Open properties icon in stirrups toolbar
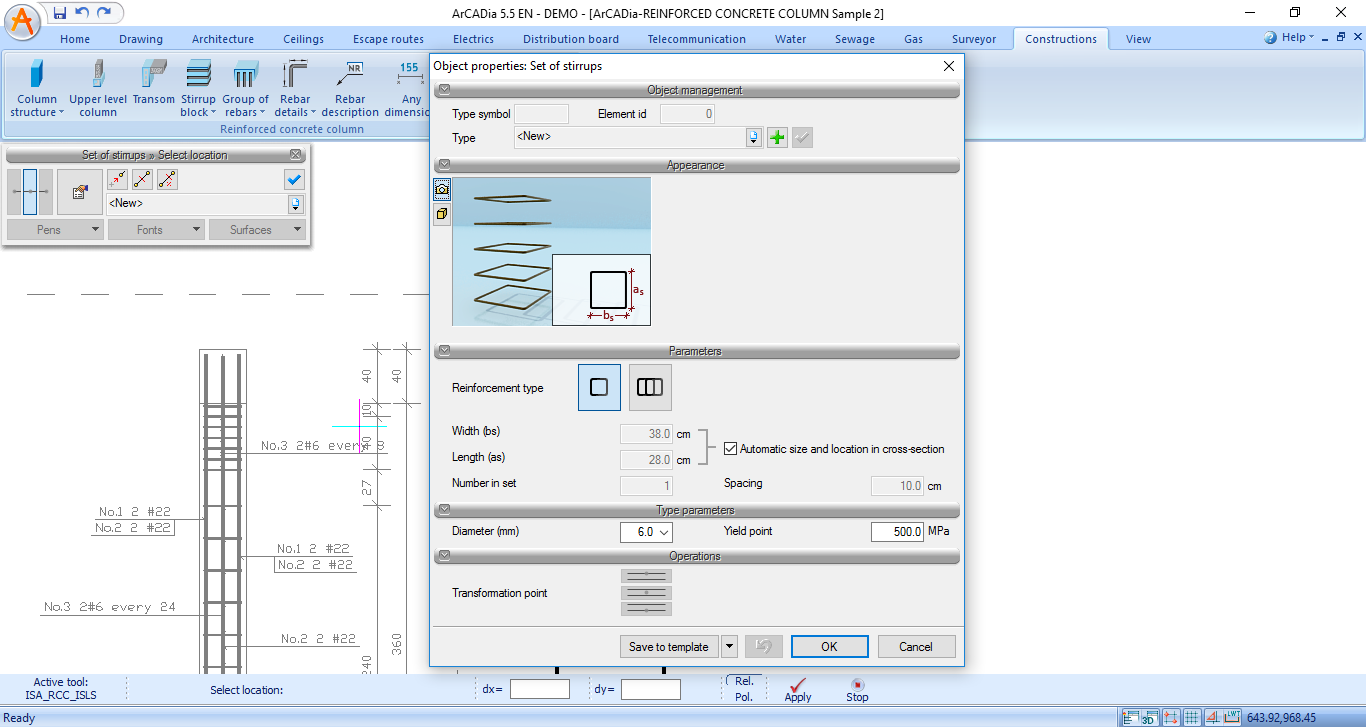The image size is (1366, 727). pyautogui.click(x=80, y=192)
